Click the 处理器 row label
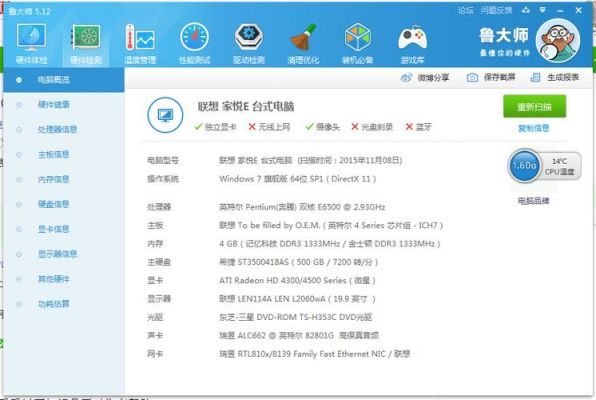Image resolution: width=596 pixels, height=400 pixels. point(159,207)
